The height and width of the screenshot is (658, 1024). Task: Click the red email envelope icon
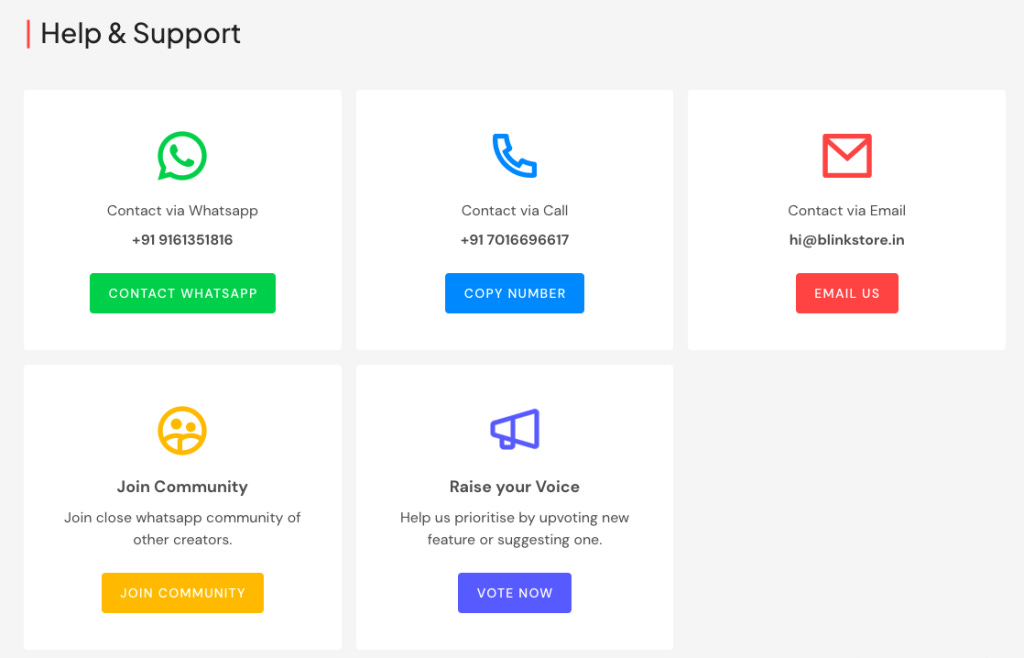click(x=847, y=156)
